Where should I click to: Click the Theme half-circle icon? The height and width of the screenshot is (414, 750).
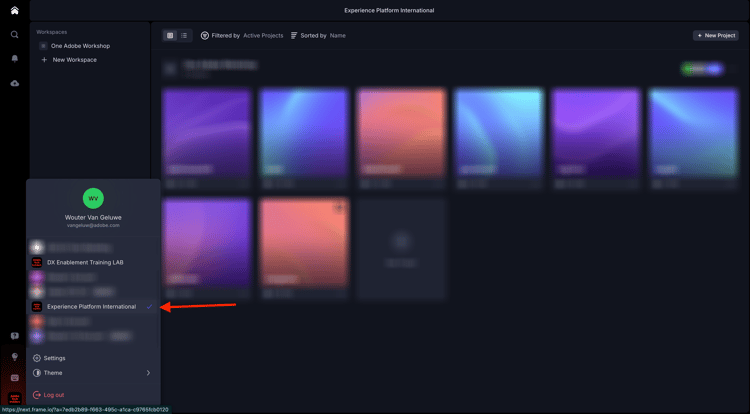coord(37,373)
